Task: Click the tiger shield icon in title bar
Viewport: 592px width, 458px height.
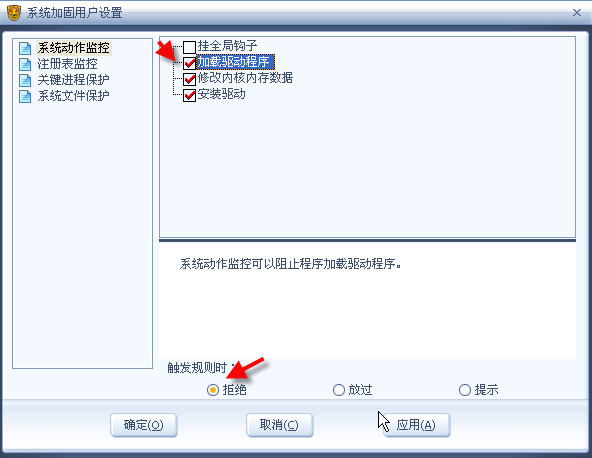Action: coord(14,13)
